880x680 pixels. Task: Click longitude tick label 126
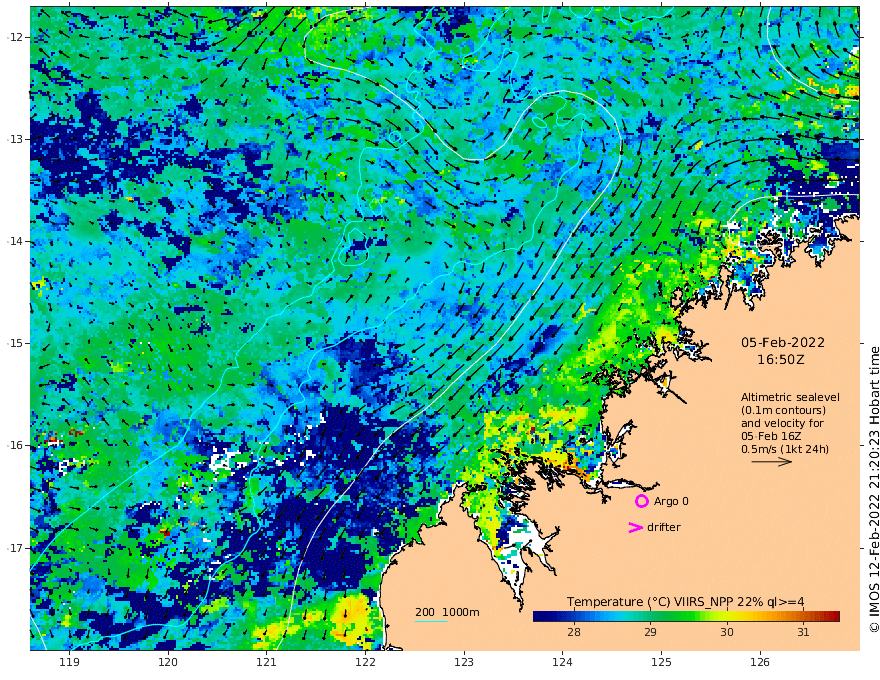760,663
